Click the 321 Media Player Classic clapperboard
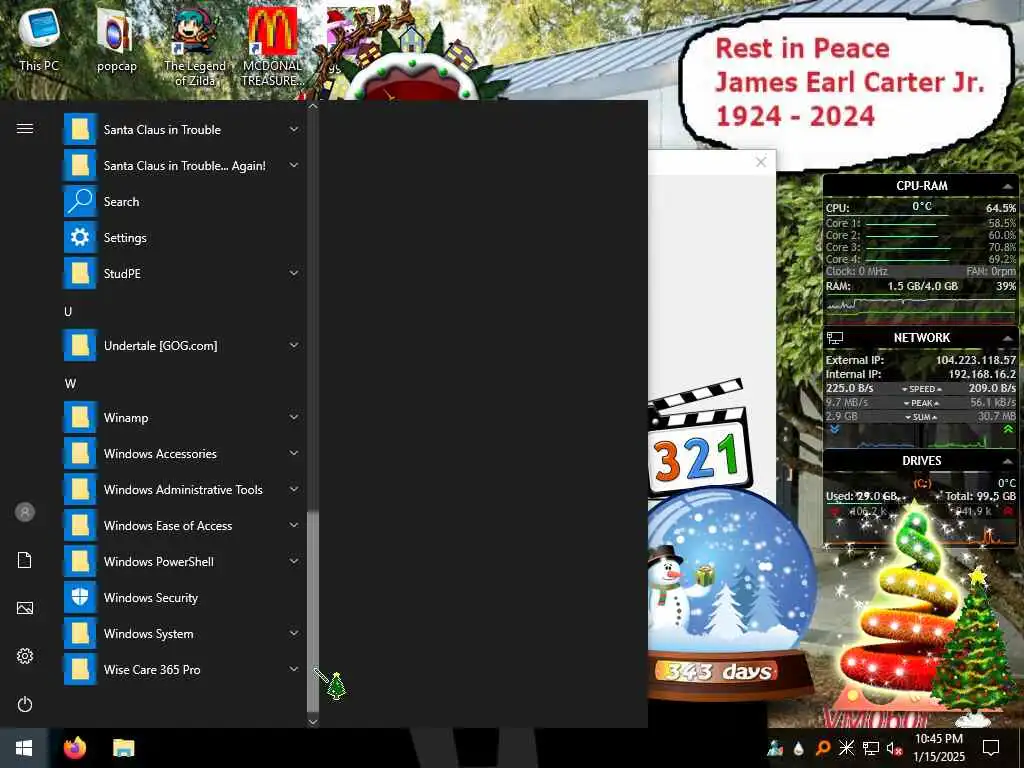The height and width of the screenshot is (768, 1024). point(699,439)
